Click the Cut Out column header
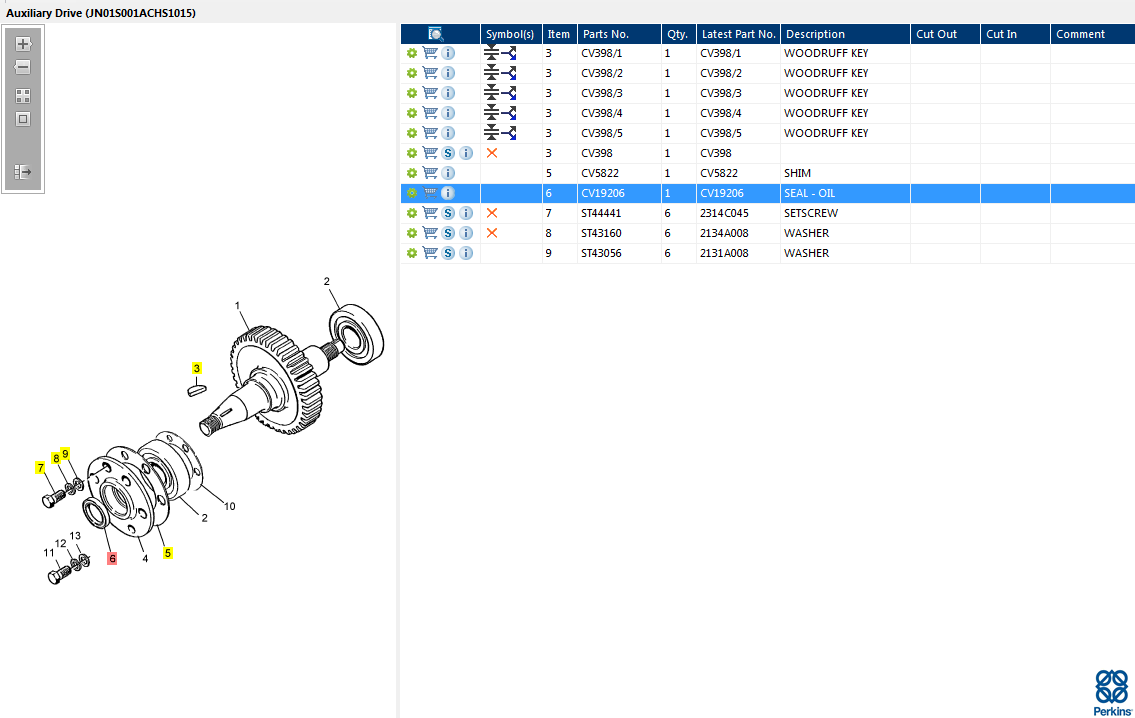1135x718 pixels. click(945, 34)
